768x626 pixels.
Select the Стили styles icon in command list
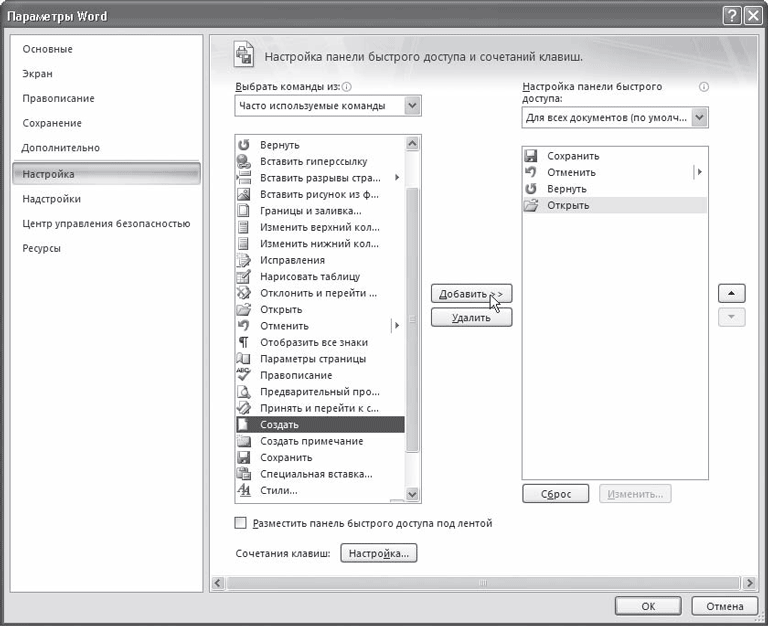(243, 490)
